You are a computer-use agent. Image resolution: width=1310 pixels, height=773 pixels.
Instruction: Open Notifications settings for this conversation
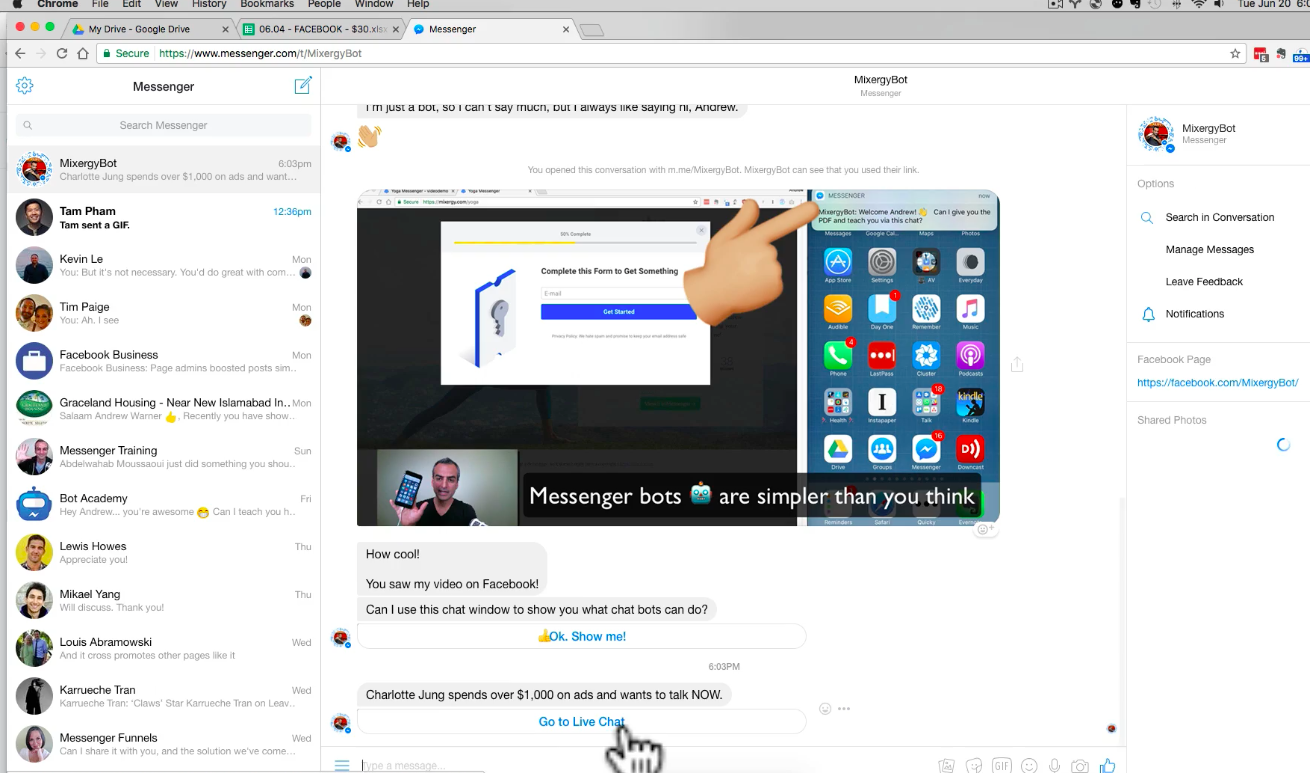1194,314
